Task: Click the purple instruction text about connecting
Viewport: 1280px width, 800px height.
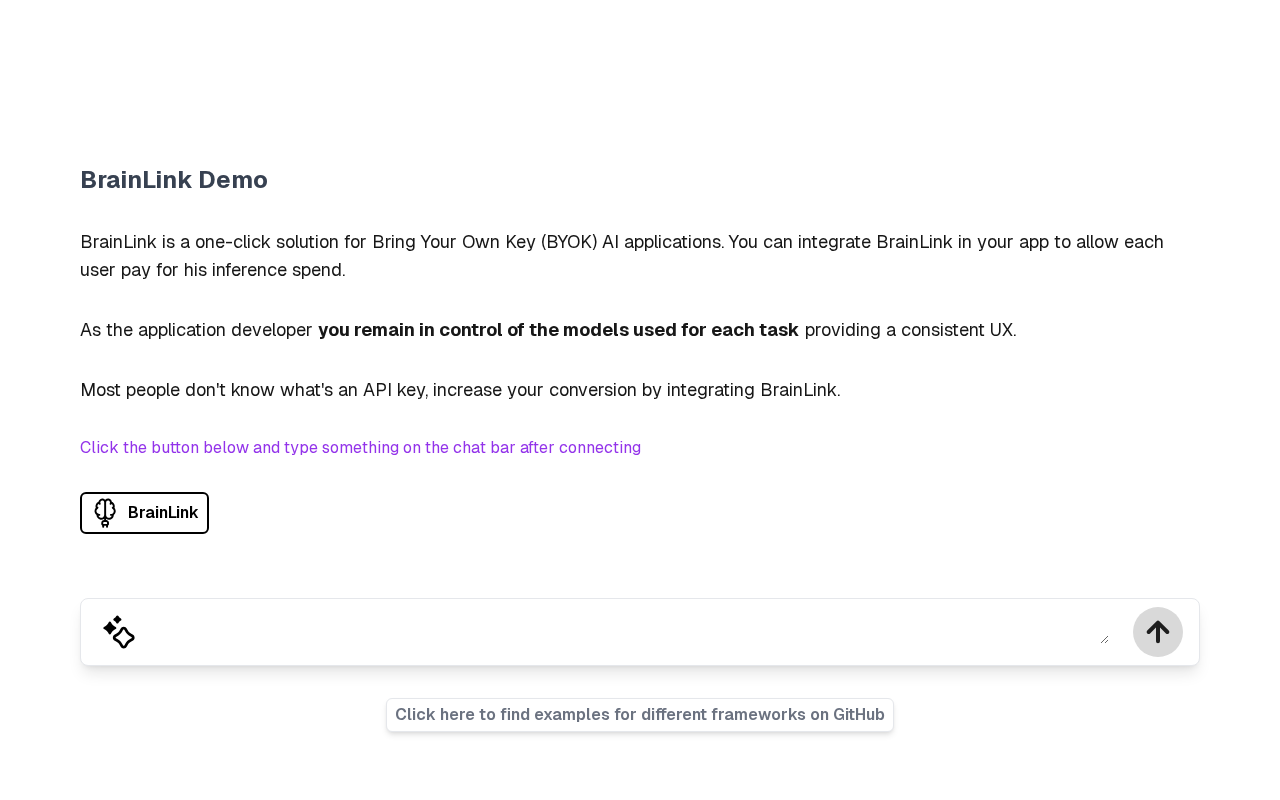Action: click(x=360, y=448)
